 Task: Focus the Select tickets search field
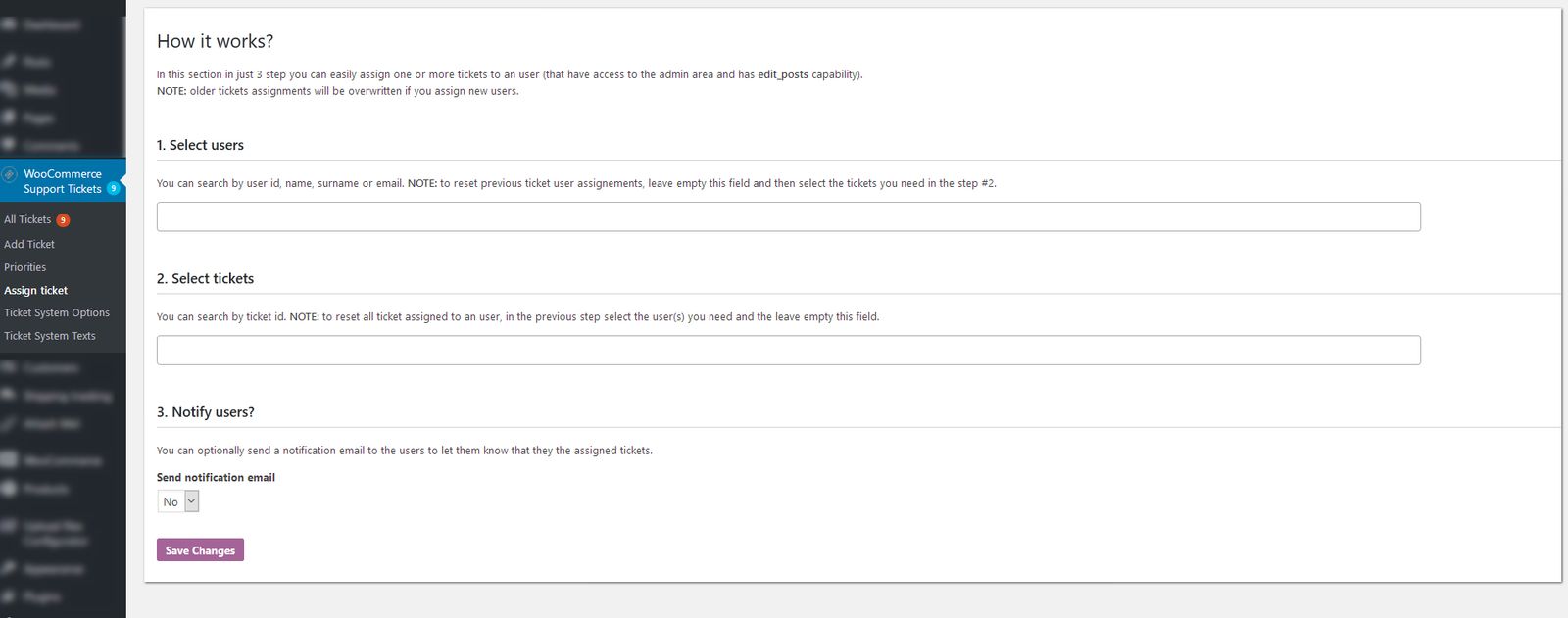click(x=788, y=351)
